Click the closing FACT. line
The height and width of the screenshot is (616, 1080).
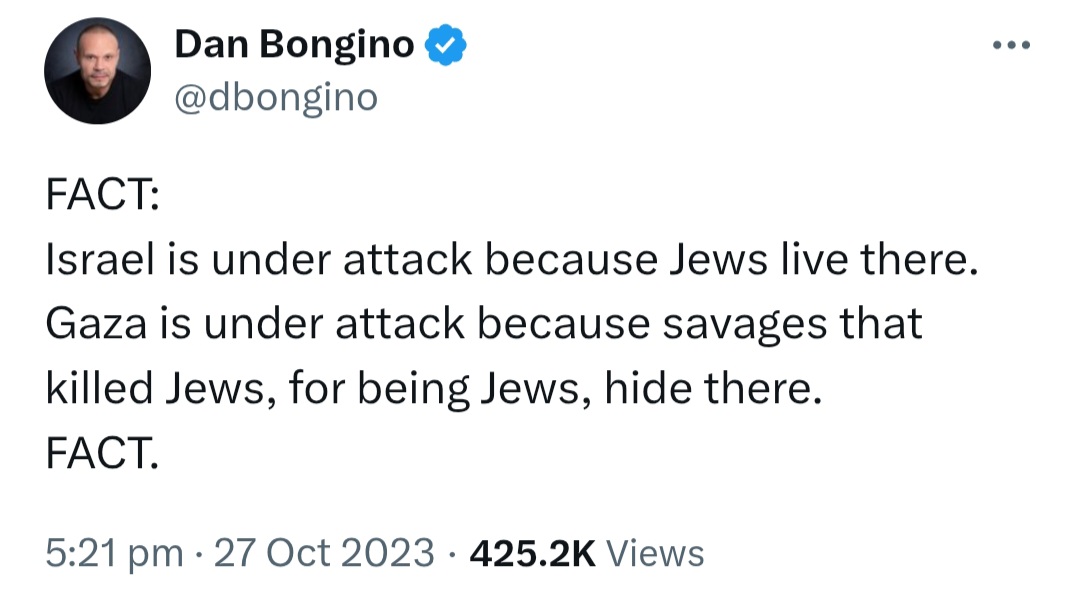coord(102,453)
